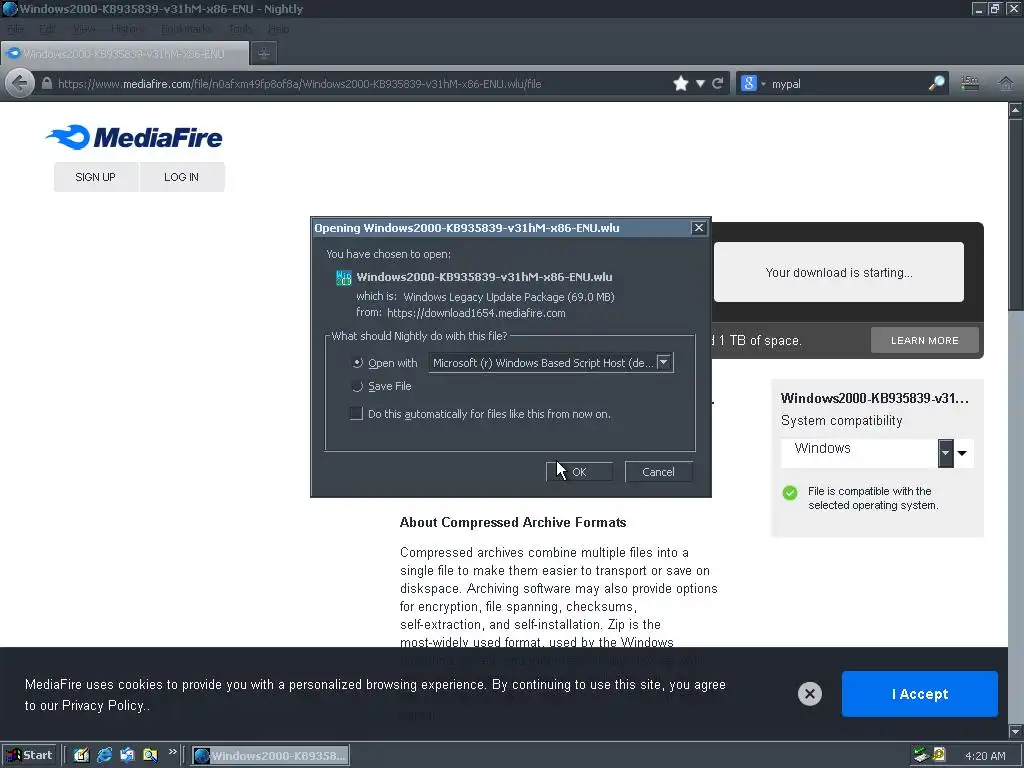
Task: Click the magnifying glass search icon
Action: (936, 83)
